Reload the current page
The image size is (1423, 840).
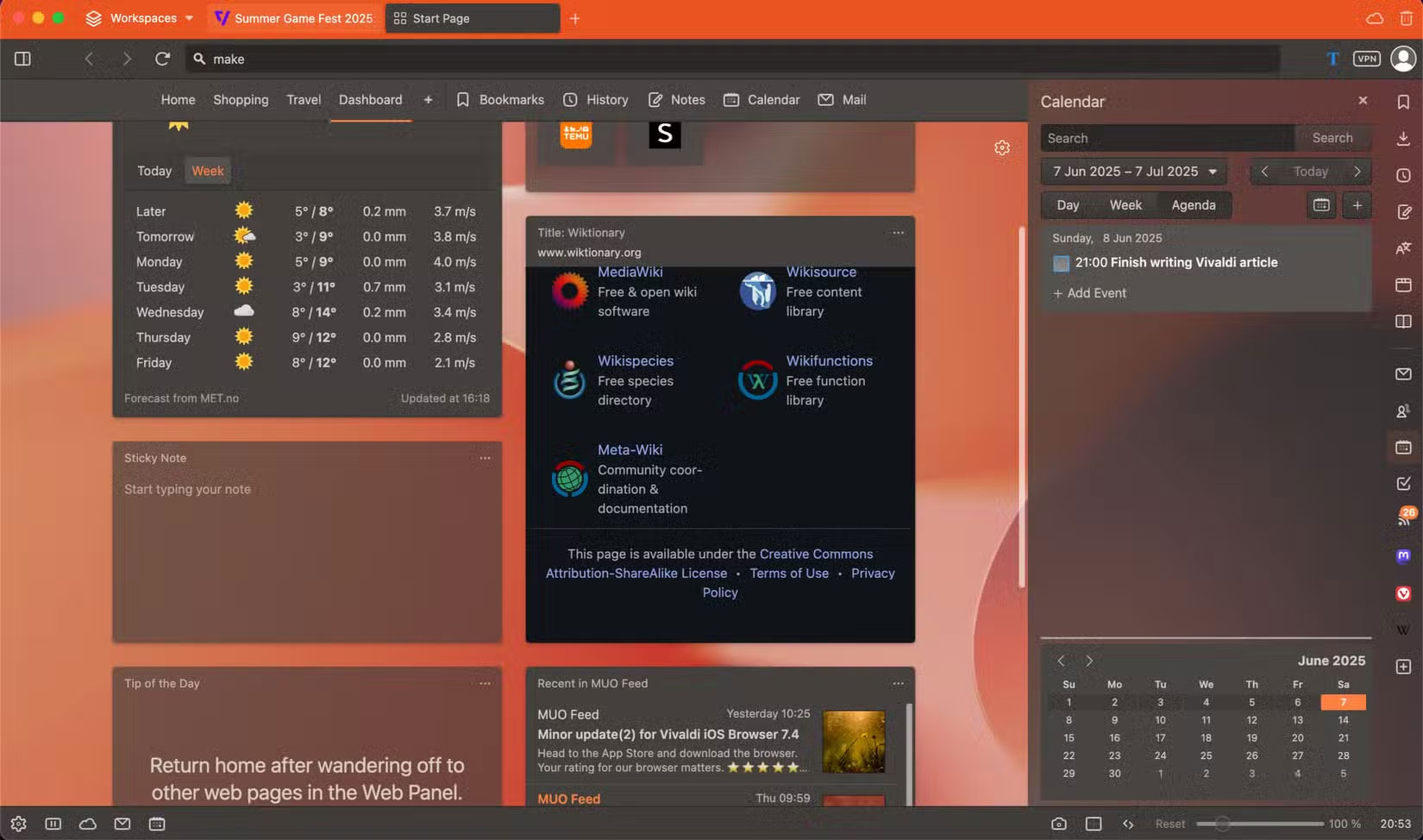click(162, 59)
